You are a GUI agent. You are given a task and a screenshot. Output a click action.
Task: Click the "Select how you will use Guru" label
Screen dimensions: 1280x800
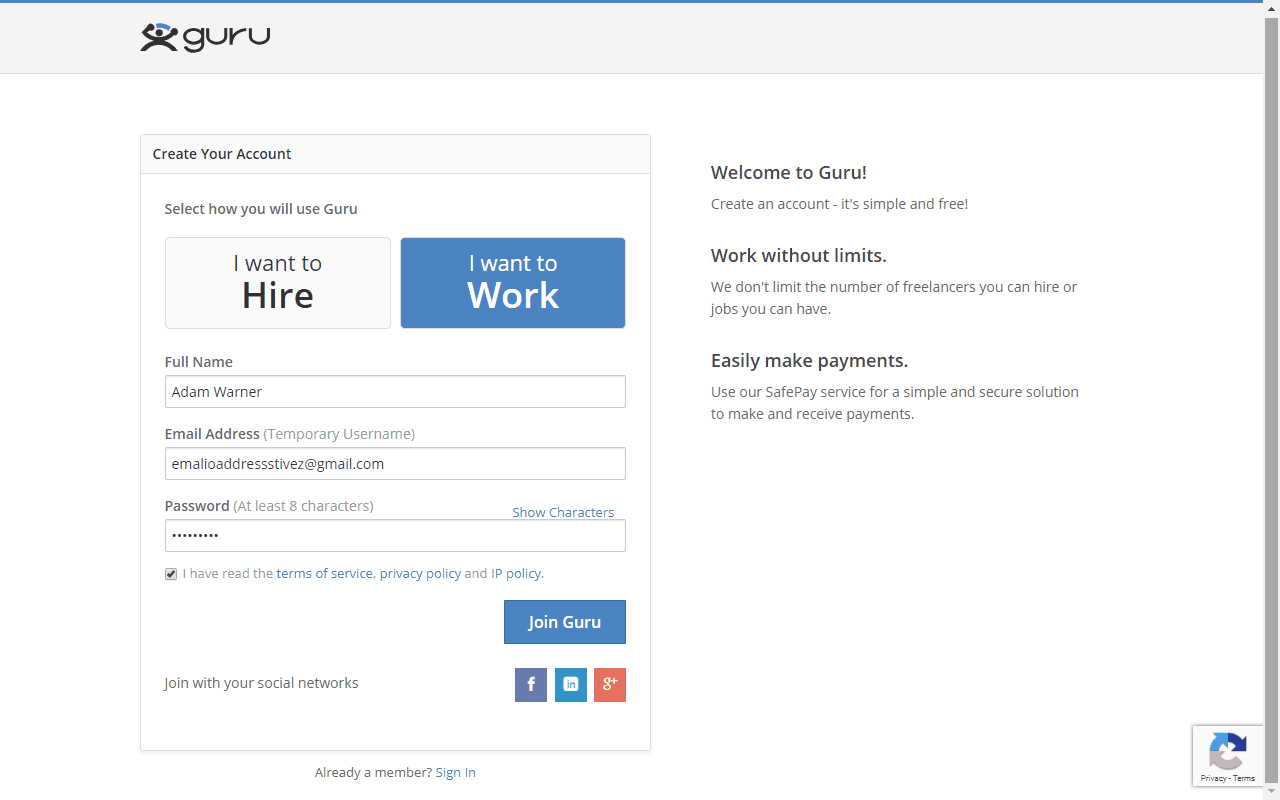[x=261, y=209]
